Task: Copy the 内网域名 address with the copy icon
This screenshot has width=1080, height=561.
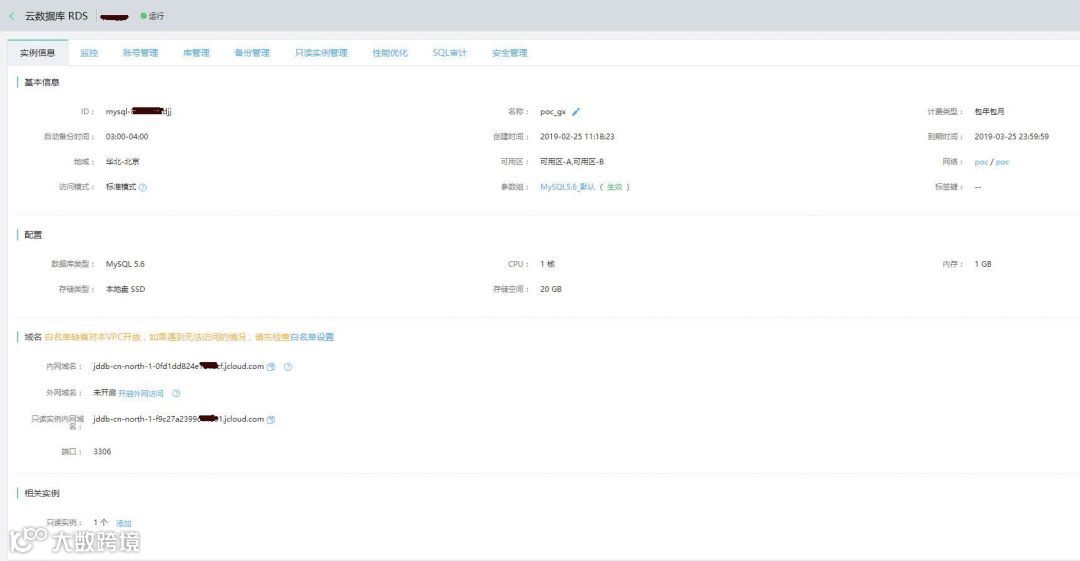Action: [x=271, y=367]
